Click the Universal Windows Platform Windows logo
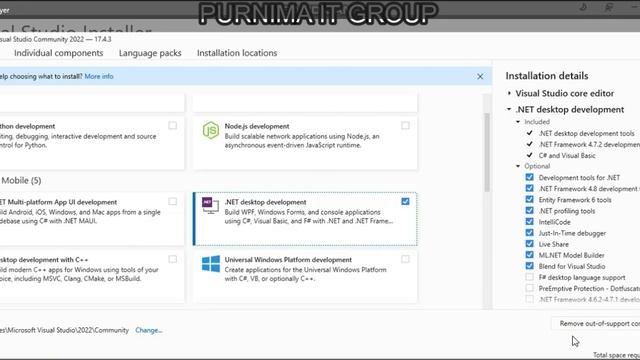This screenshot has height=360, width=640. (211, 264)
